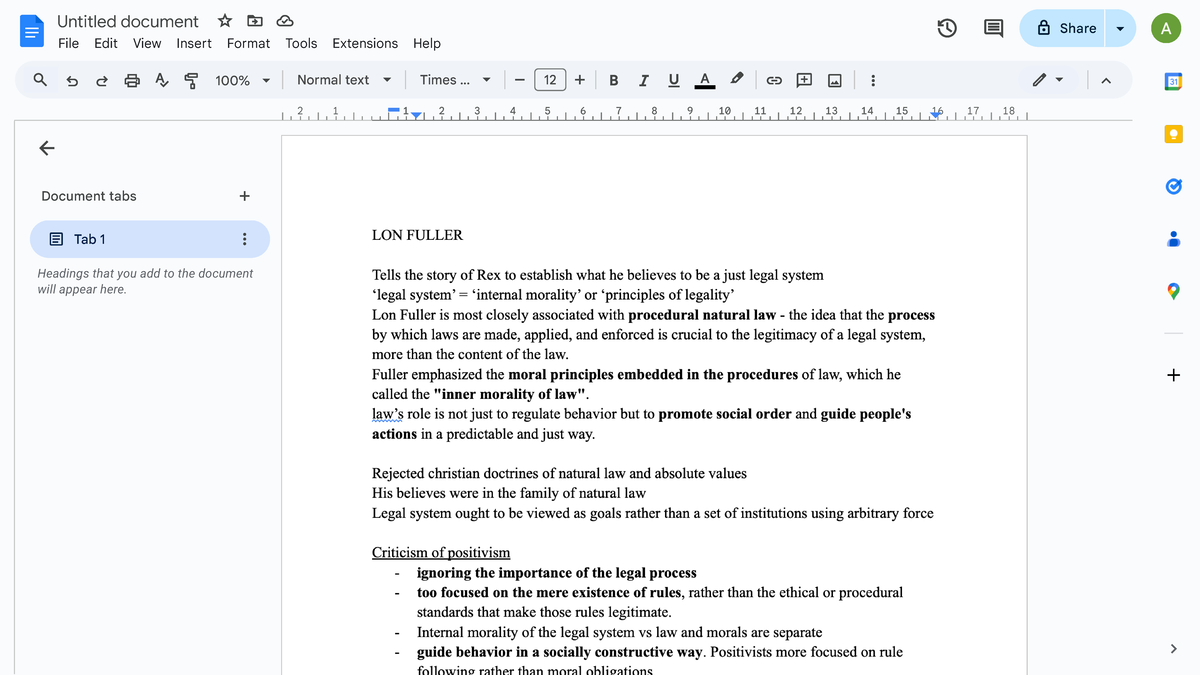Image resolution: width=1200 pixels, height=675 pixels.
Task: Hide the side panel with the chevron
Action: point(1174,649)
